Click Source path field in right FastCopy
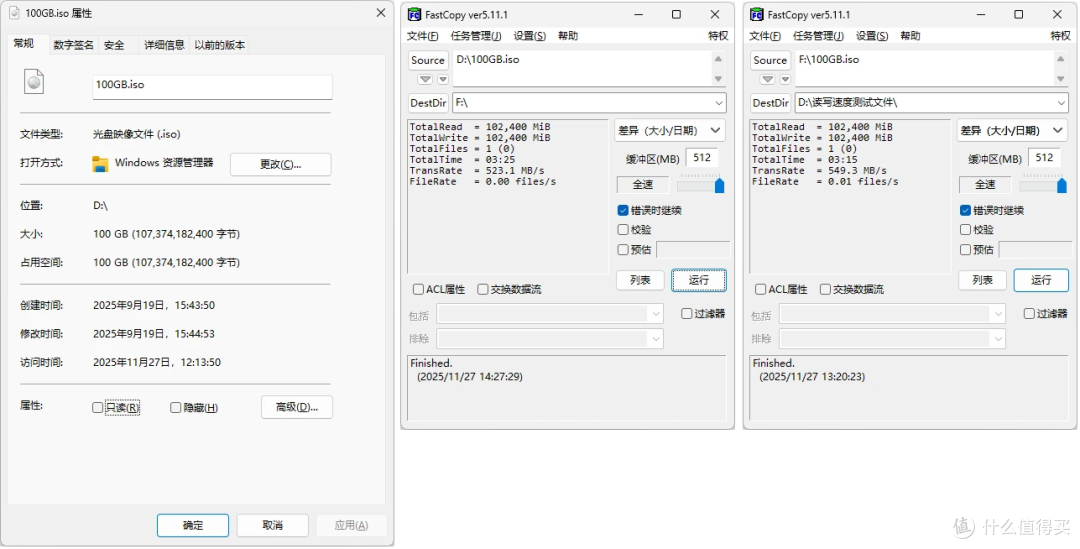Screen dimensions: 1080x549 coord(924,68)
